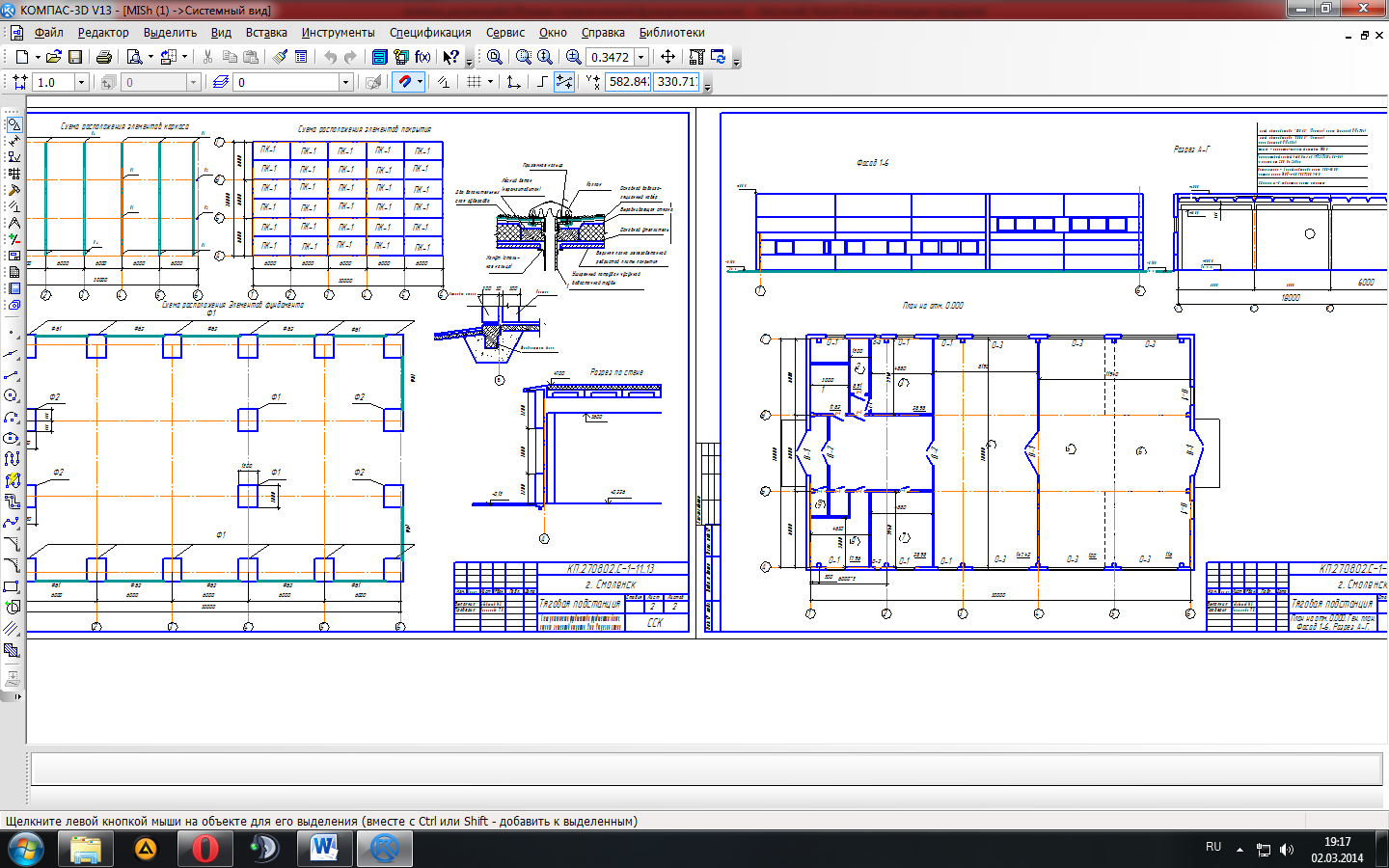Click the local coordinate system icon
The image size is (1389, 868).
pos(514,82)
